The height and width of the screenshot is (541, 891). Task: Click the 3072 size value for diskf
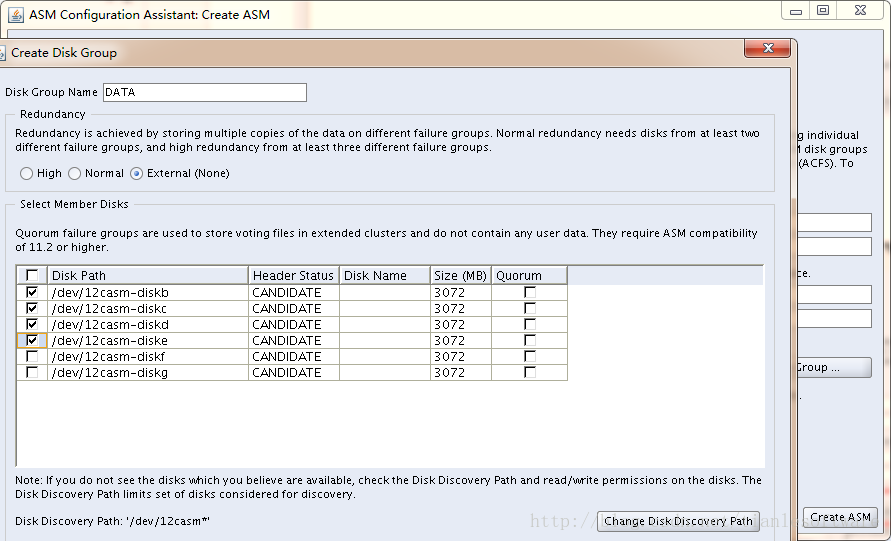(449, 356)
